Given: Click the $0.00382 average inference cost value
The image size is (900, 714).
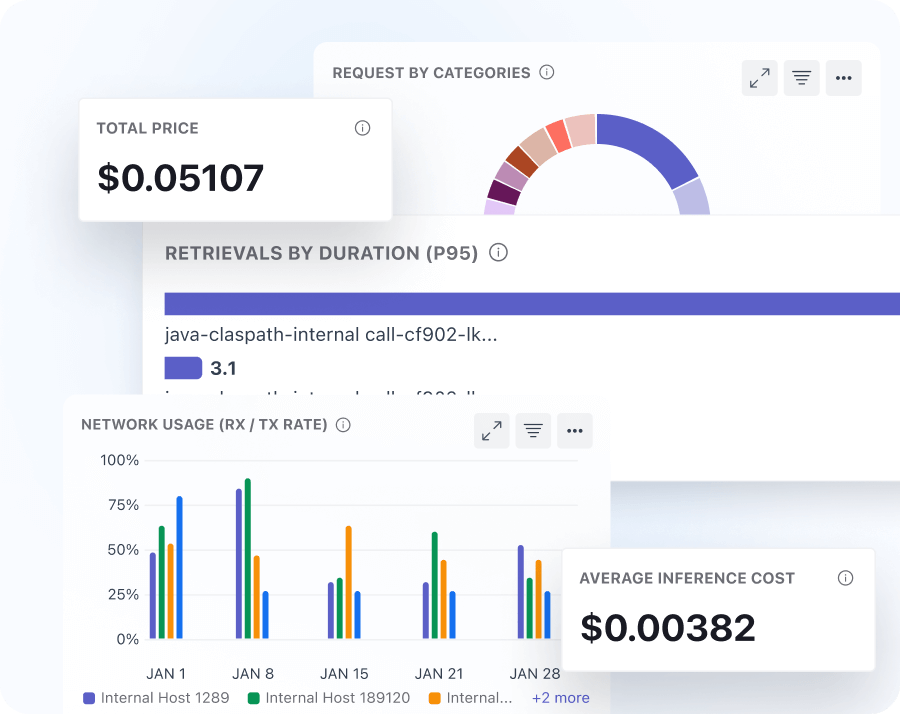Looking at the screenshot, I should click(668, 627).
